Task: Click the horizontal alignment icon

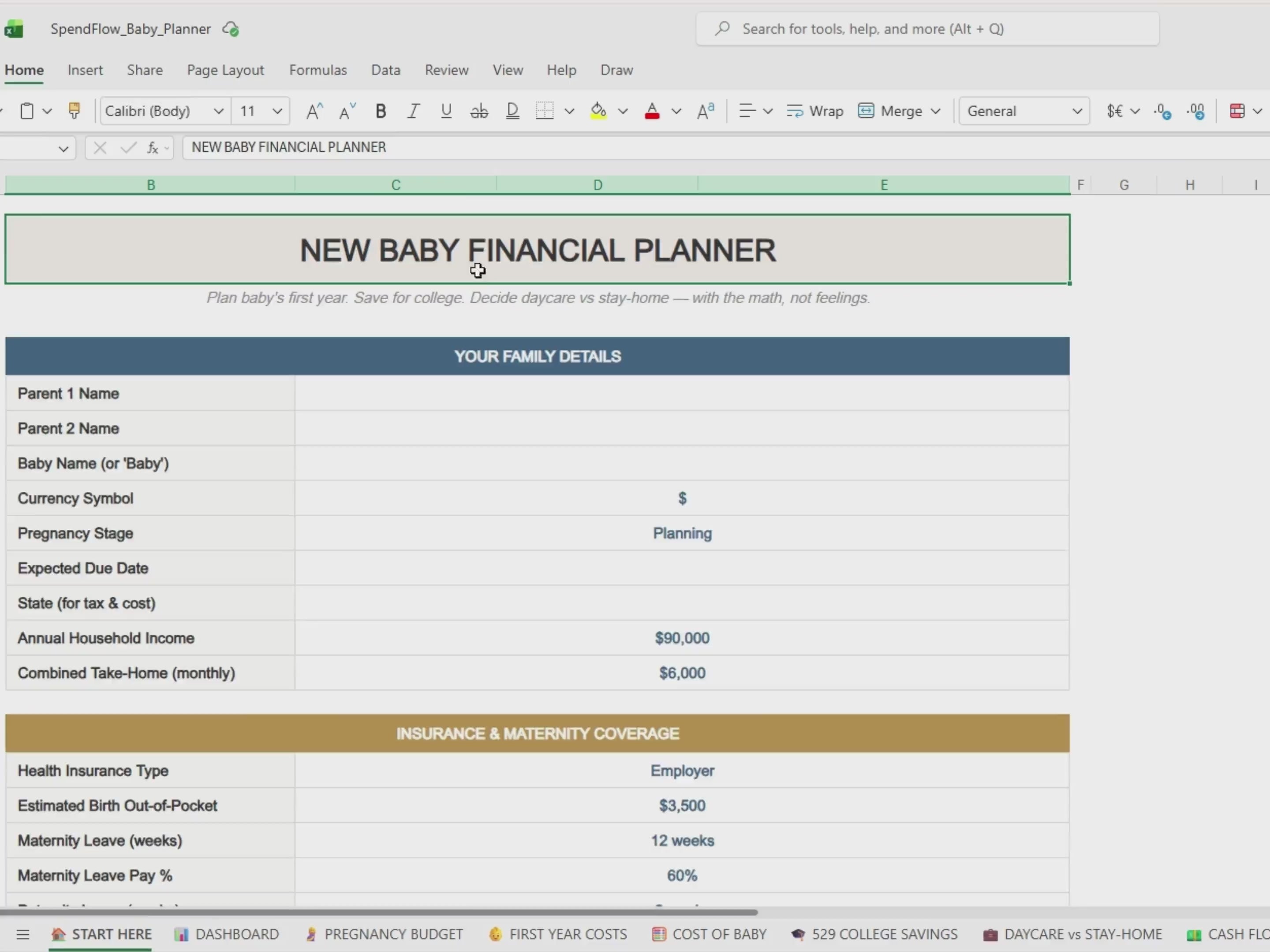Action: 747,111
